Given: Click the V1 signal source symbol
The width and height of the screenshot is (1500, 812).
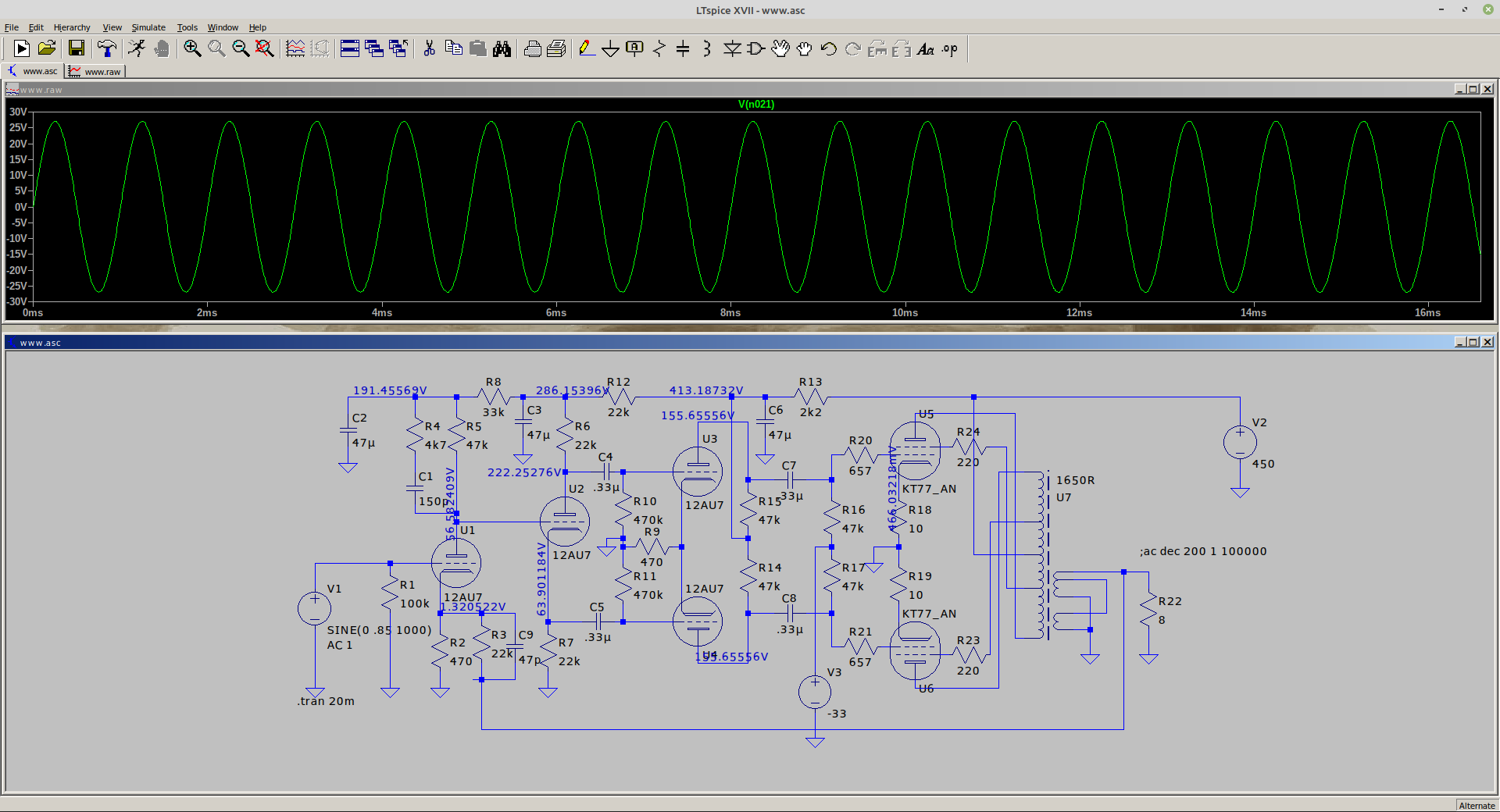Looking at the screenshot, I should [x=315, y=608].
